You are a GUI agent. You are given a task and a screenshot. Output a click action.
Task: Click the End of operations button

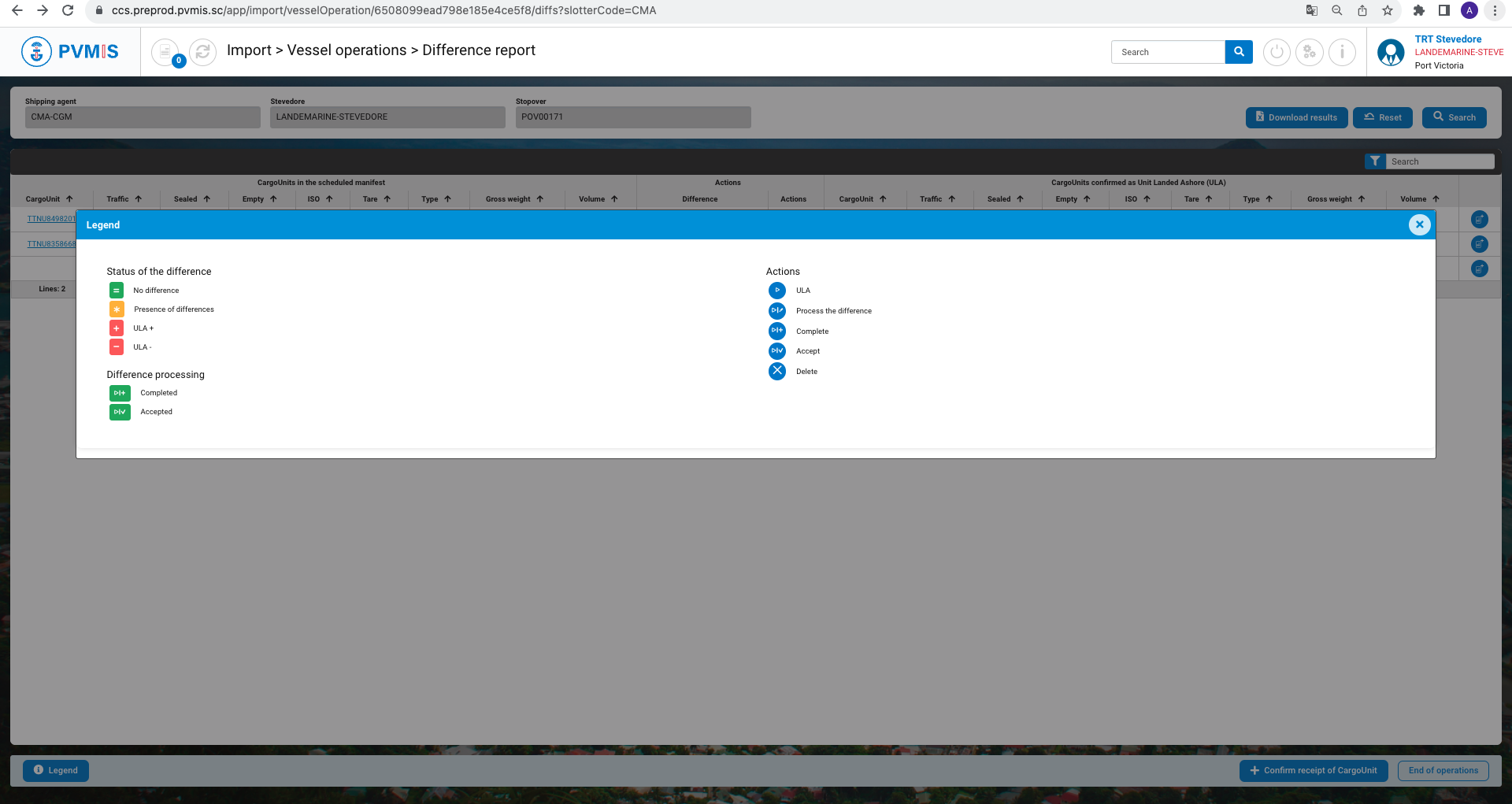1443,770
